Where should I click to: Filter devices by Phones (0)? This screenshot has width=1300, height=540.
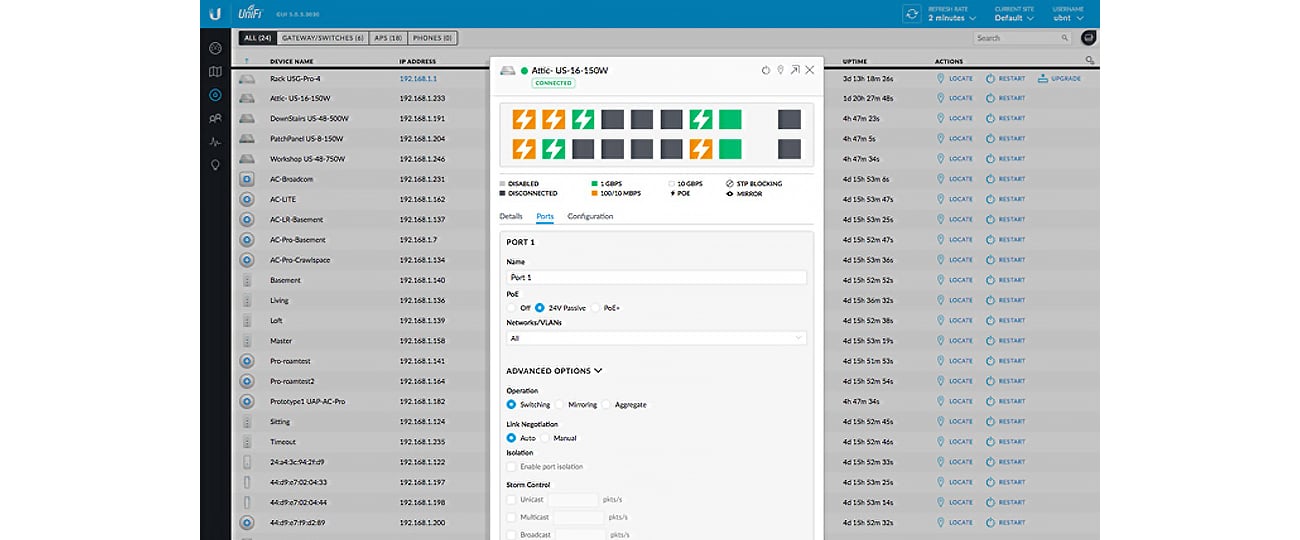[431, 38]
